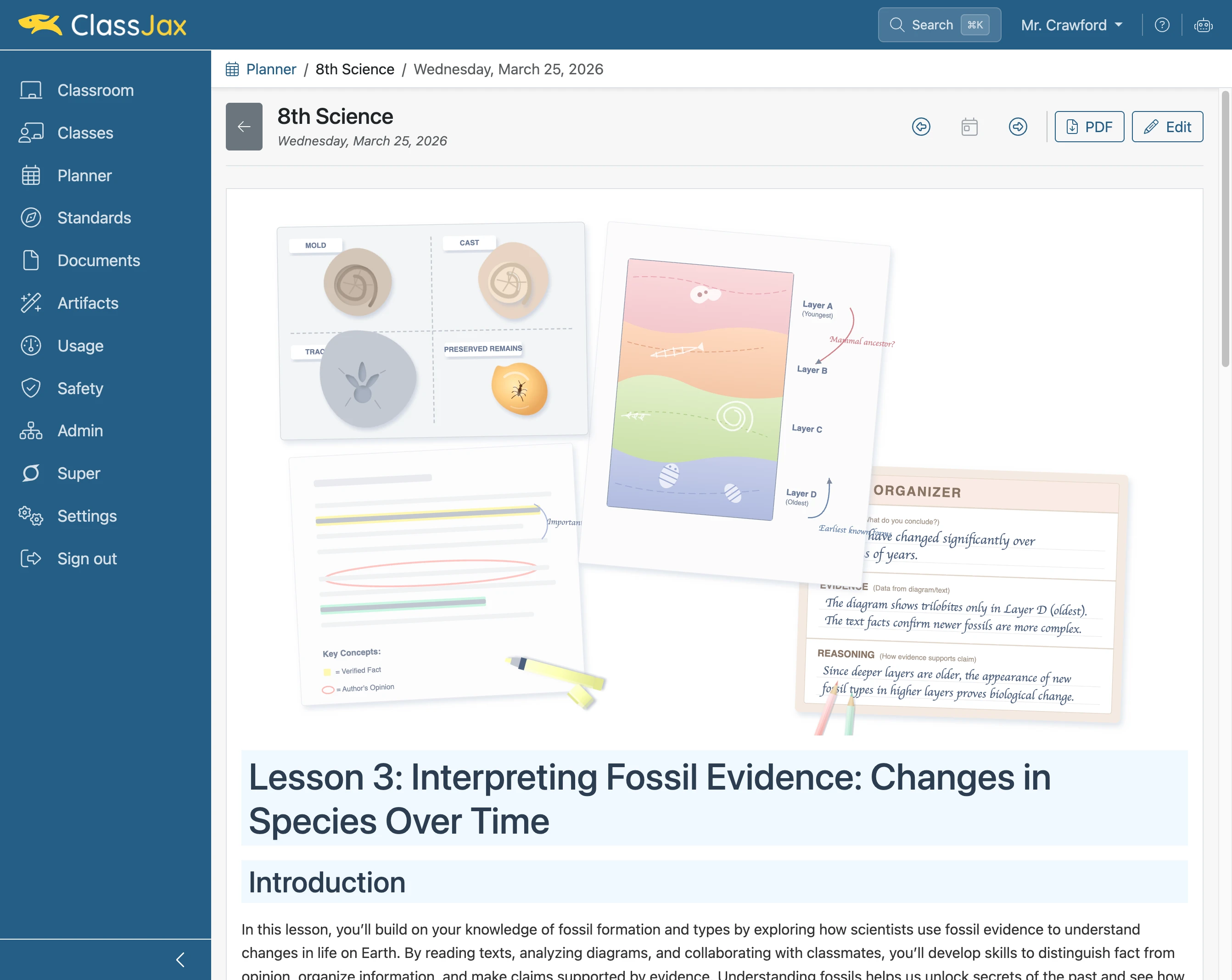Viewport: 1232px width, 980px height.
Task: Click the Search field
Action: 939,25
